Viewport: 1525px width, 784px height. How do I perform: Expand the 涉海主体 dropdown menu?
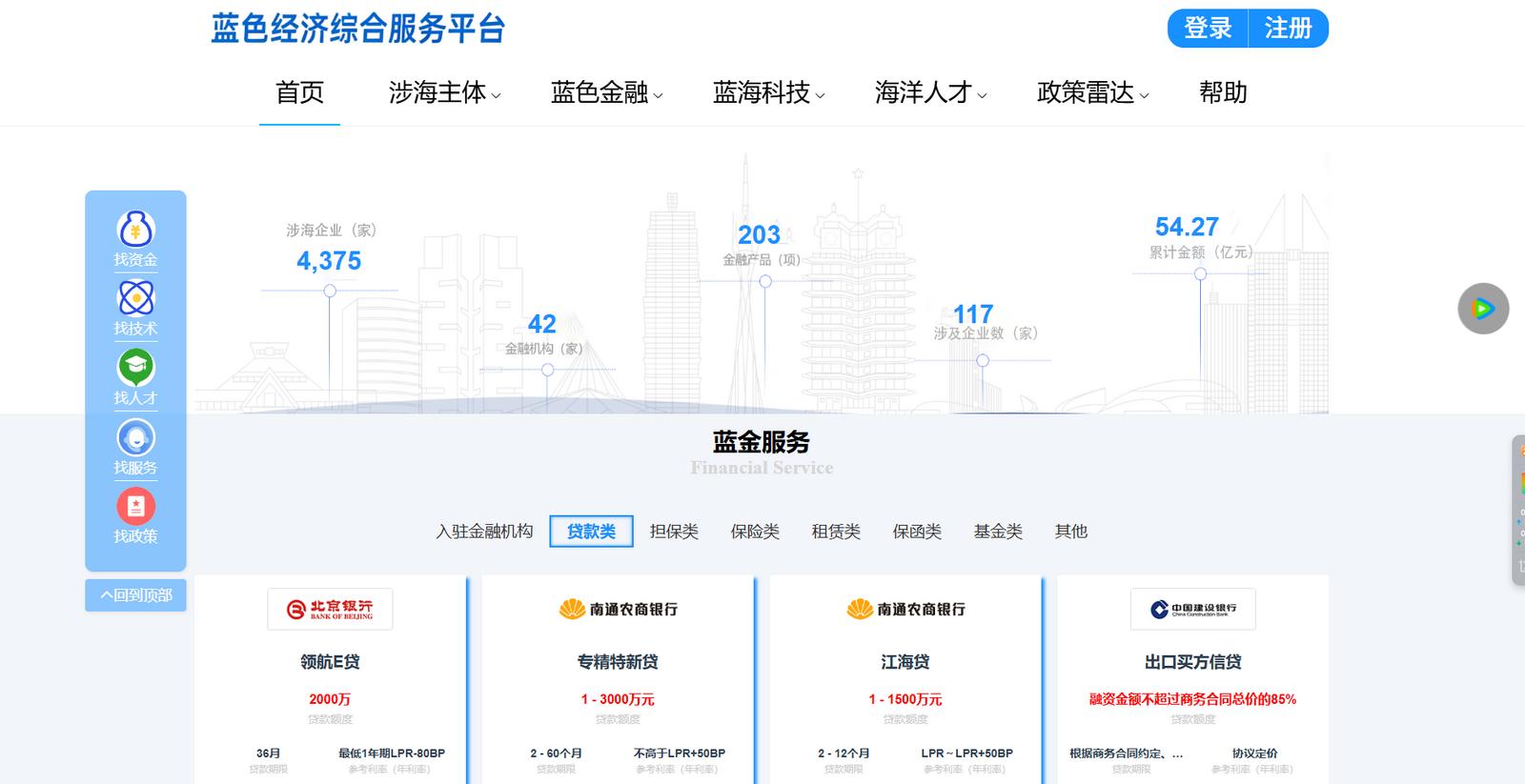(444, 92)
